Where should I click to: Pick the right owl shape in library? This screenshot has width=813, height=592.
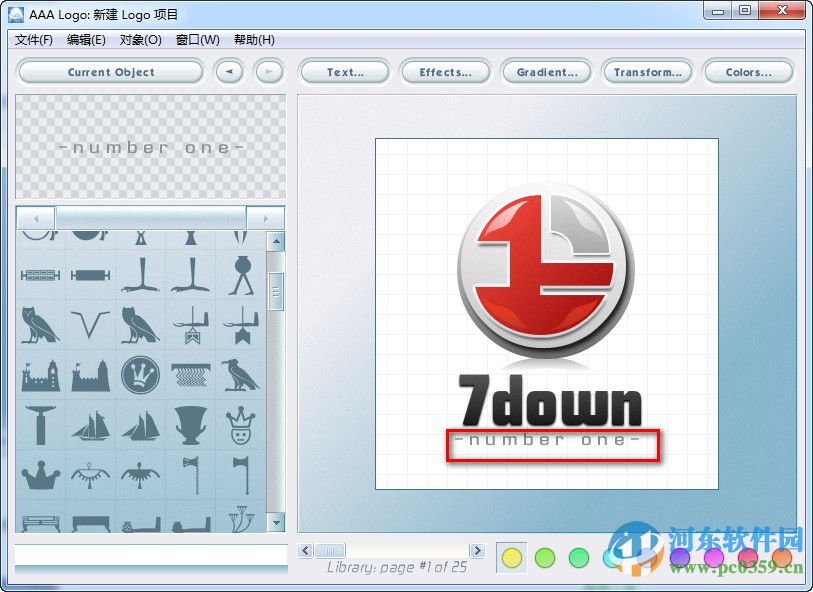click(x=141, y=325)
